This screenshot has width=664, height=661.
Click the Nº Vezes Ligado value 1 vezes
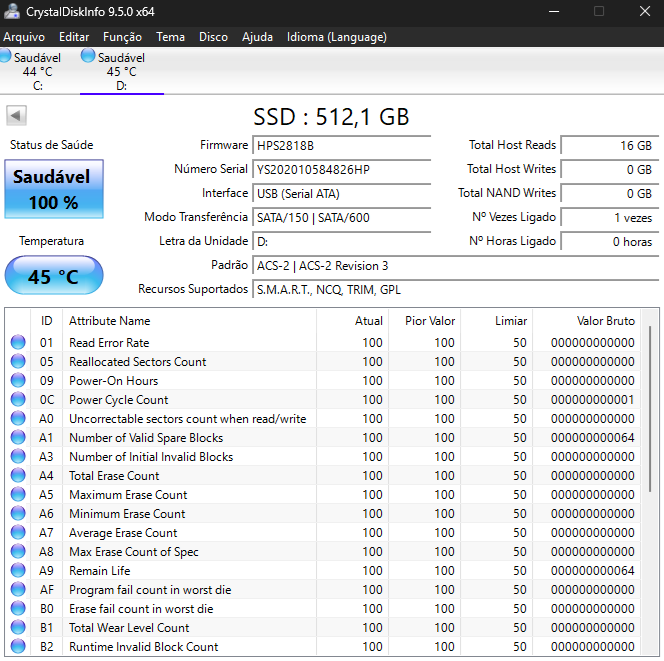coord(610,218)
